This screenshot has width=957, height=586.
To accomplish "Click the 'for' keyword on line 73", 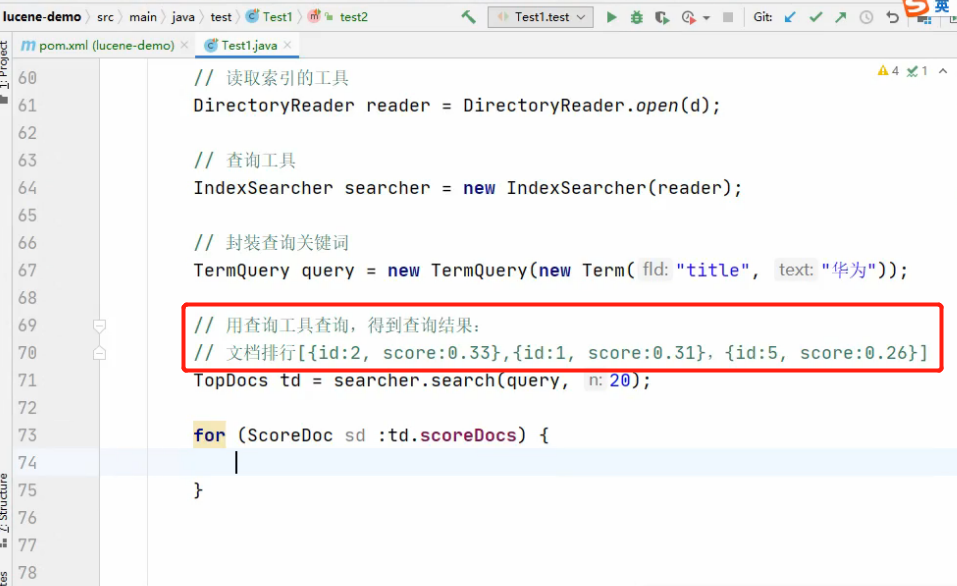I will [x=209, y=435].
